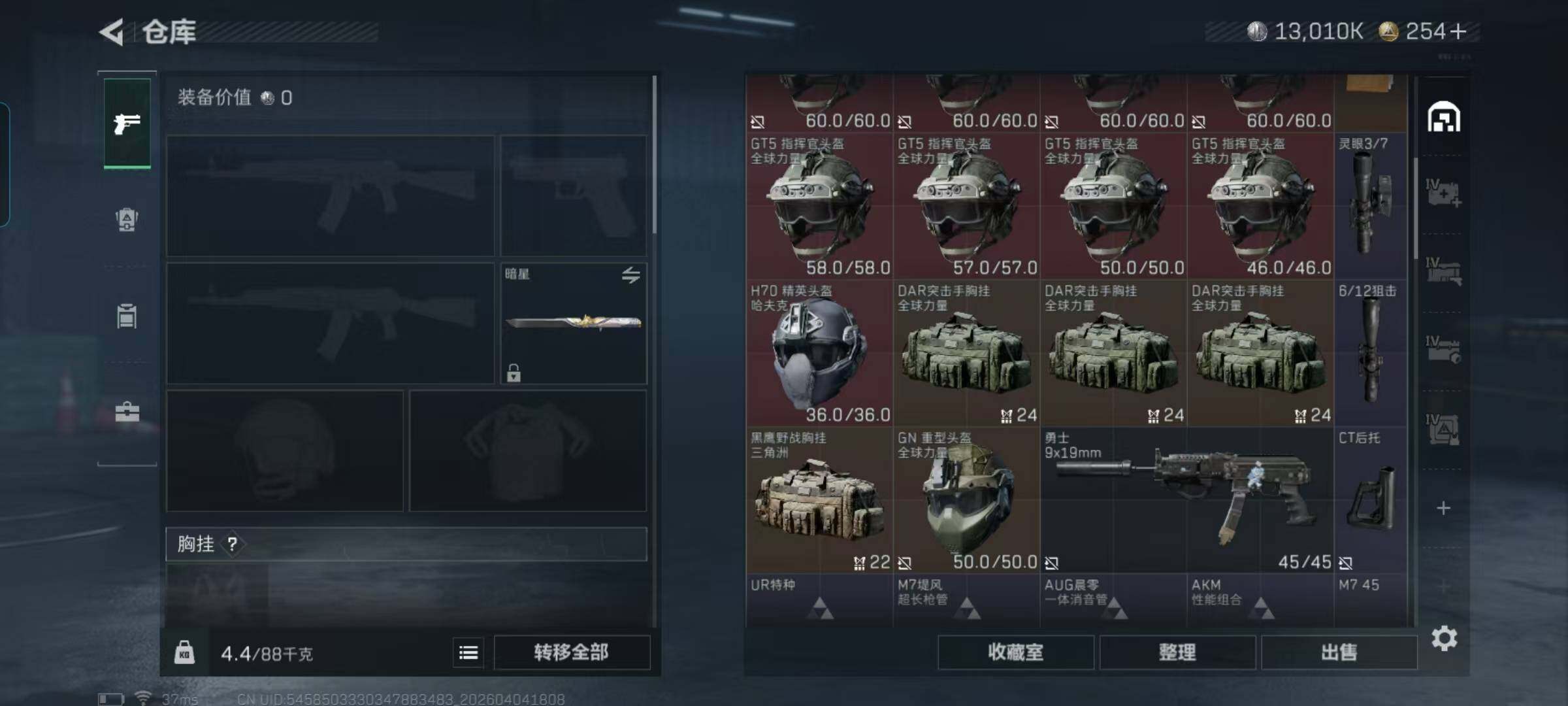Open the backpack tab in the left sidebar

pyautogui.click(x=127, y=220)
